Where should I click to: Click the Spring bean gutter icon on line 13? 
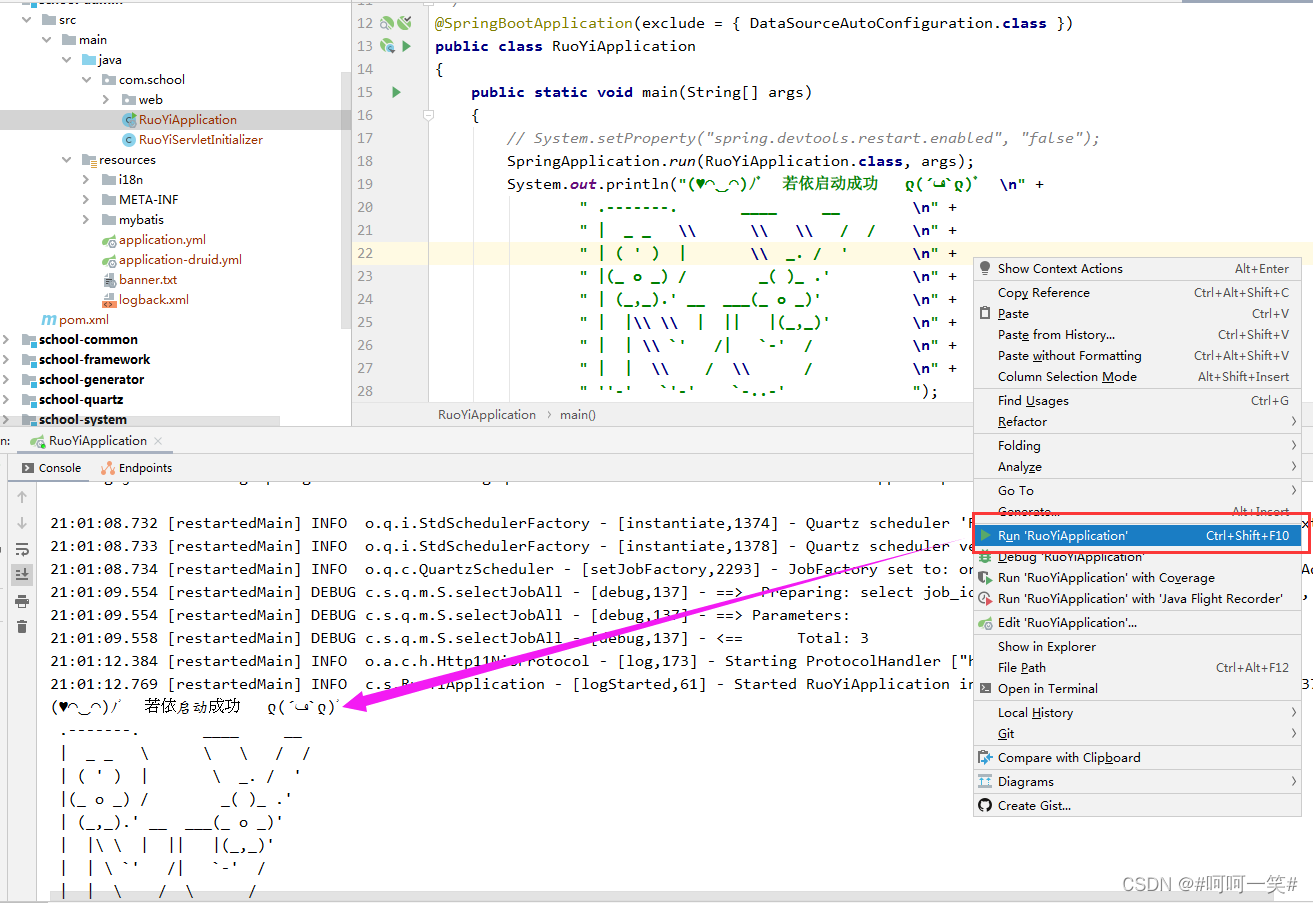[387, 46]
